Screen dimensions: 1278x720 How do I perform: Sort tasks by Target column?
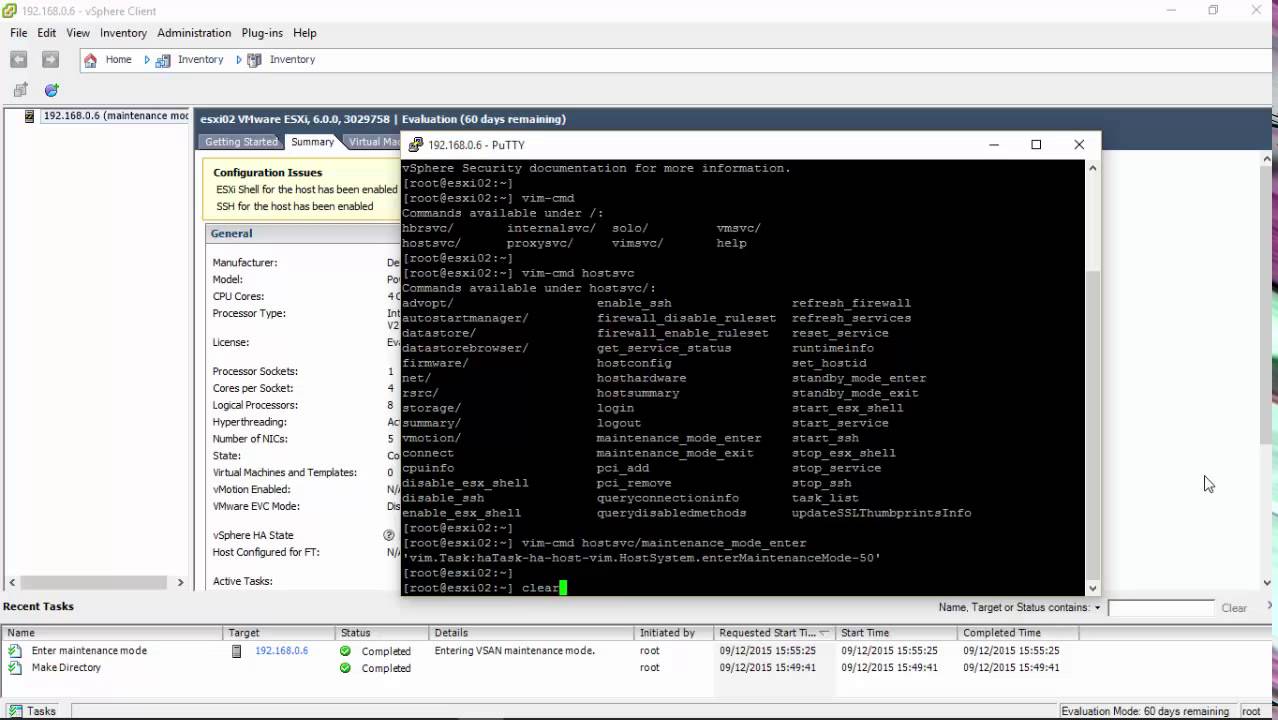coord(279,633)
